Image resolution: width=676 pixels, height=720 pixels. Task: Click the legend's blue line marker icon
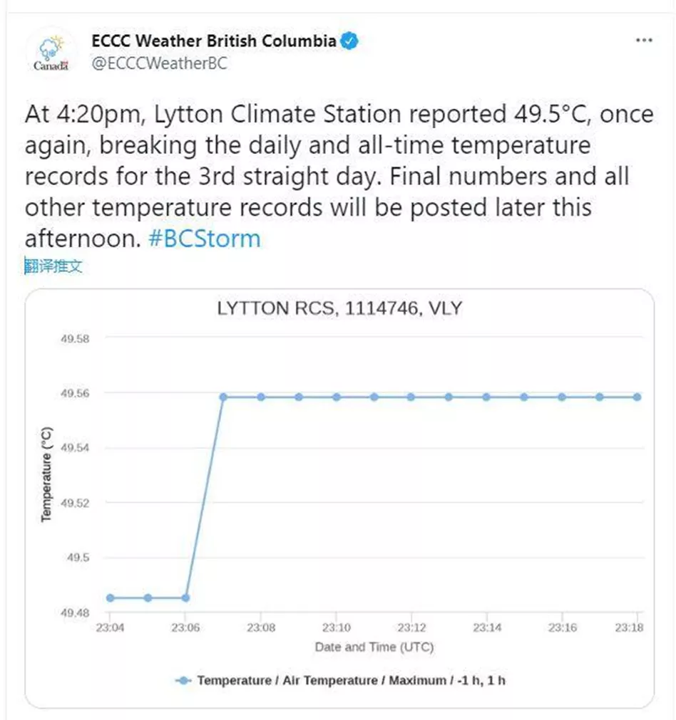point(183,680)
